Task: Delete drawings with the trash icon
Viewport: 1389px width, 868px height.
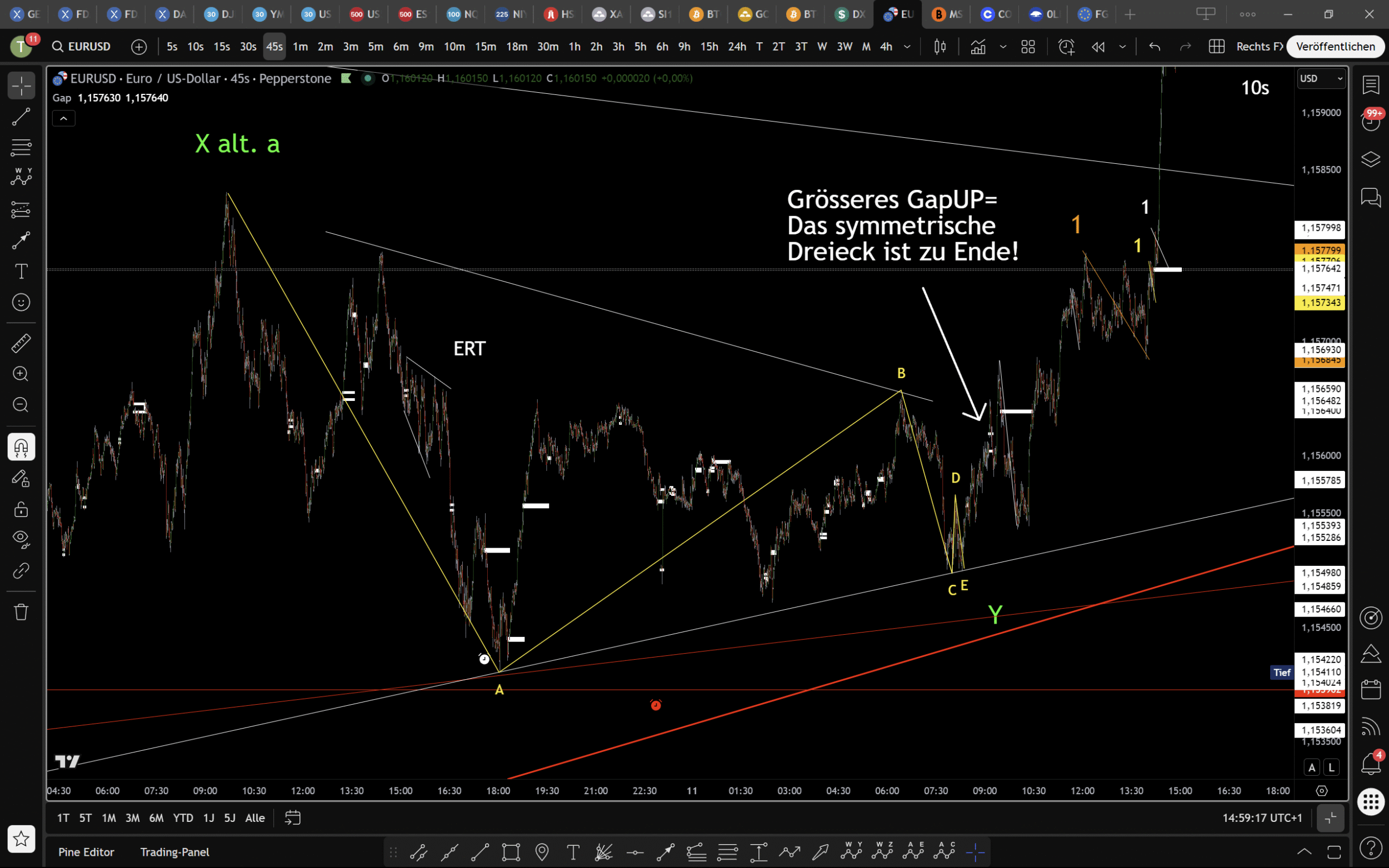Action: 21,612
